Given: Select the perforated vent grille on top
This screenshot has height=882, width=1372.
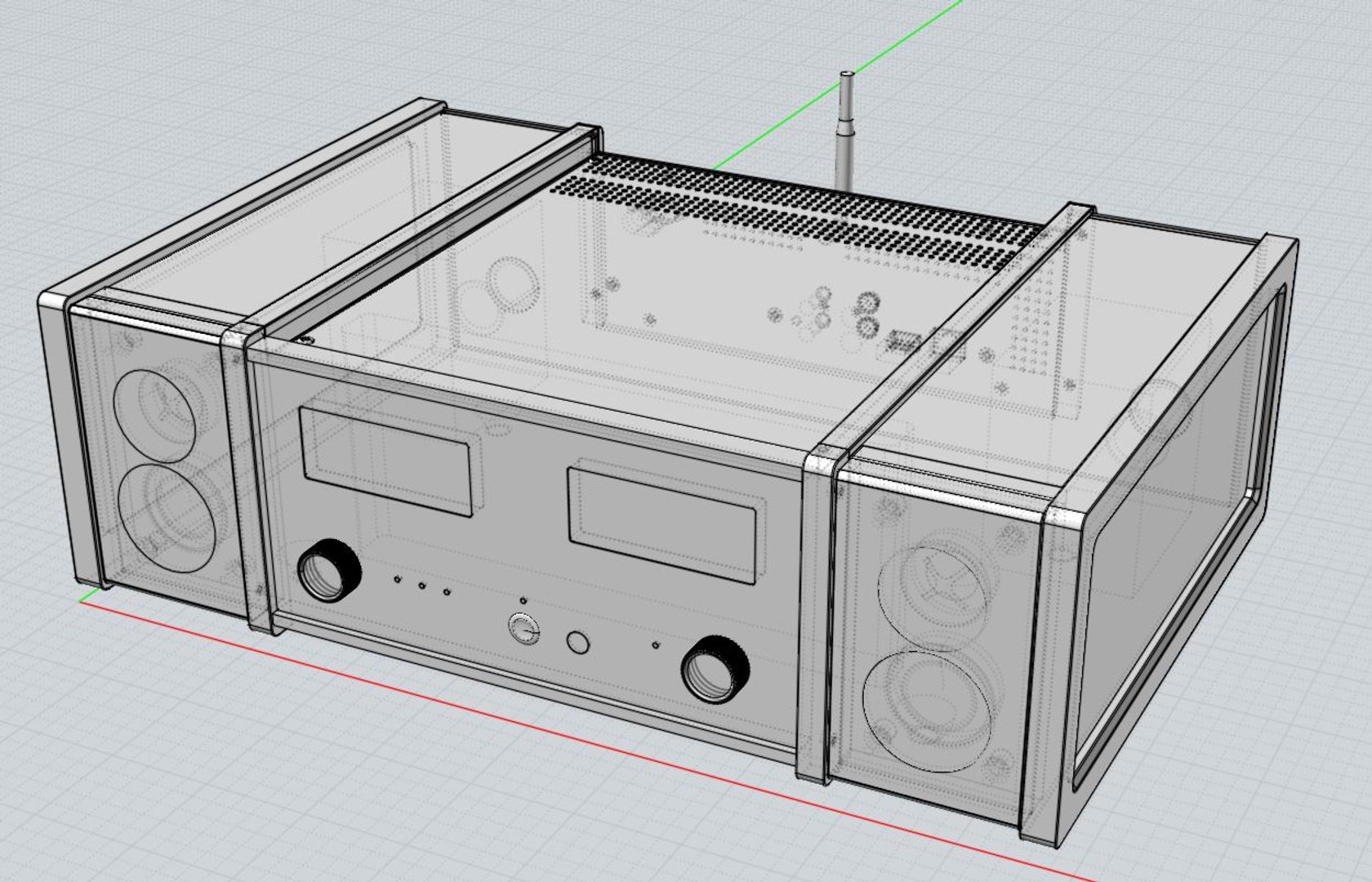Looking at the screenshot, I should pyautogui.click(x=796, y=212).
